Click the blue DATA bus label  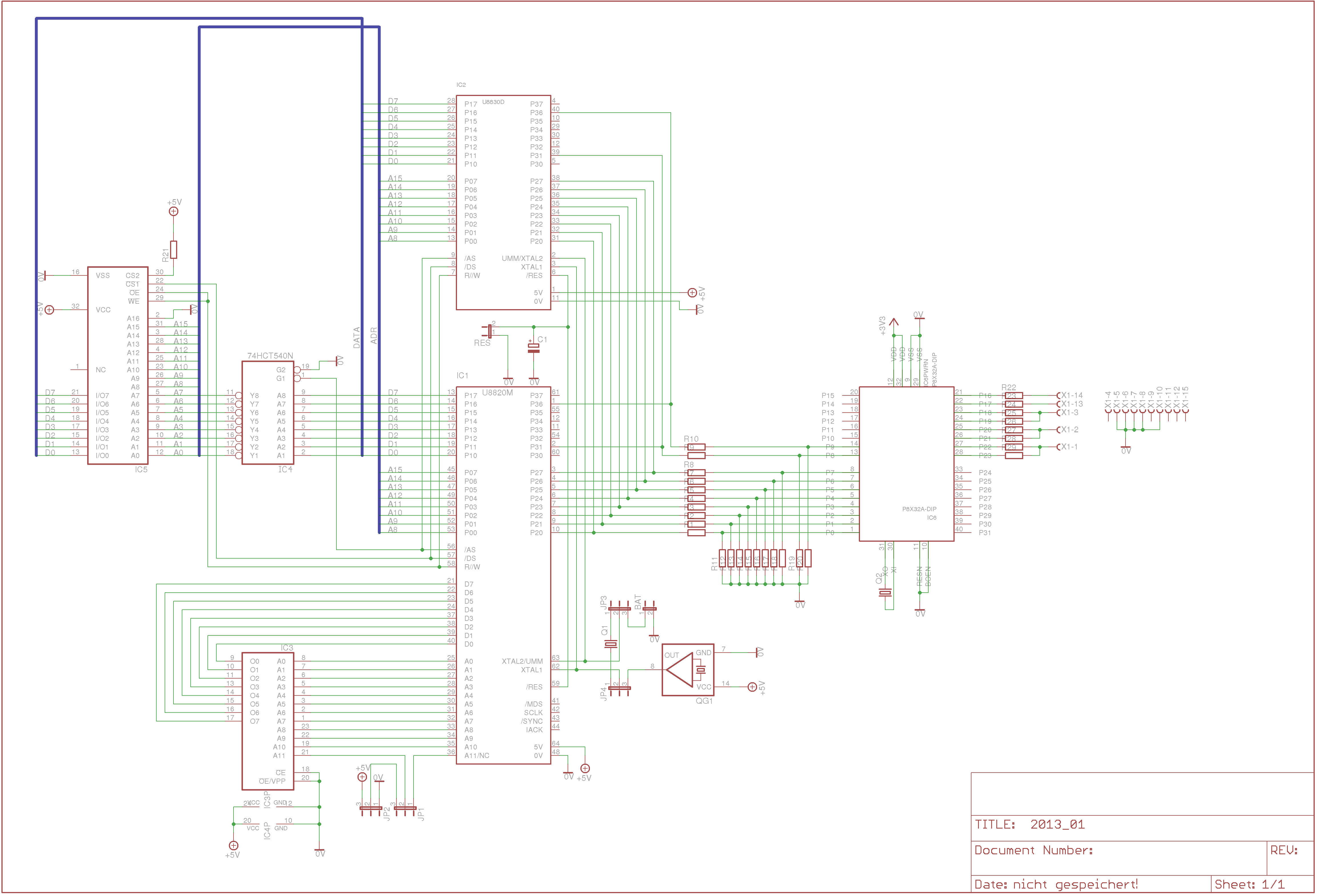[356, 337]
